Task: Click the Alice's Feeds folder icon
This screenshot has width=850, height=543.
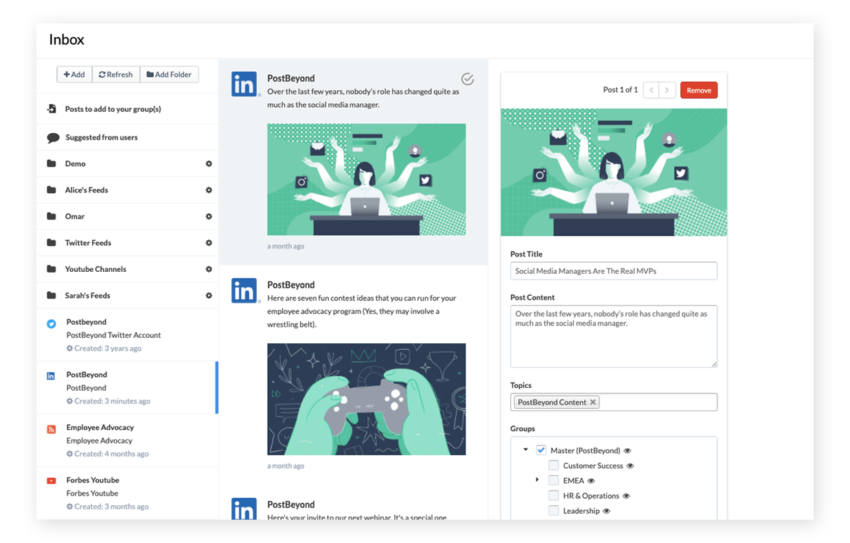Action: coord(51,190)
